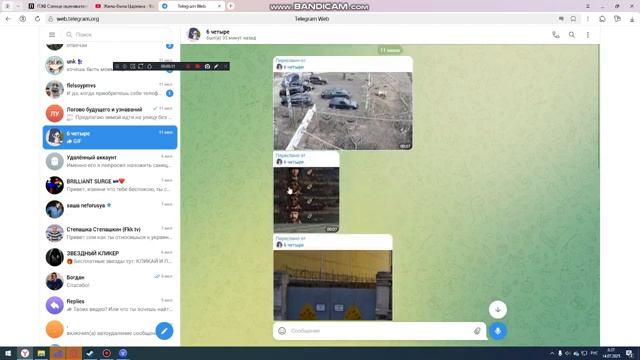Click the taskbar clock and date
The height and width of the screenshot is (360, 640).
tap(611, 353)
